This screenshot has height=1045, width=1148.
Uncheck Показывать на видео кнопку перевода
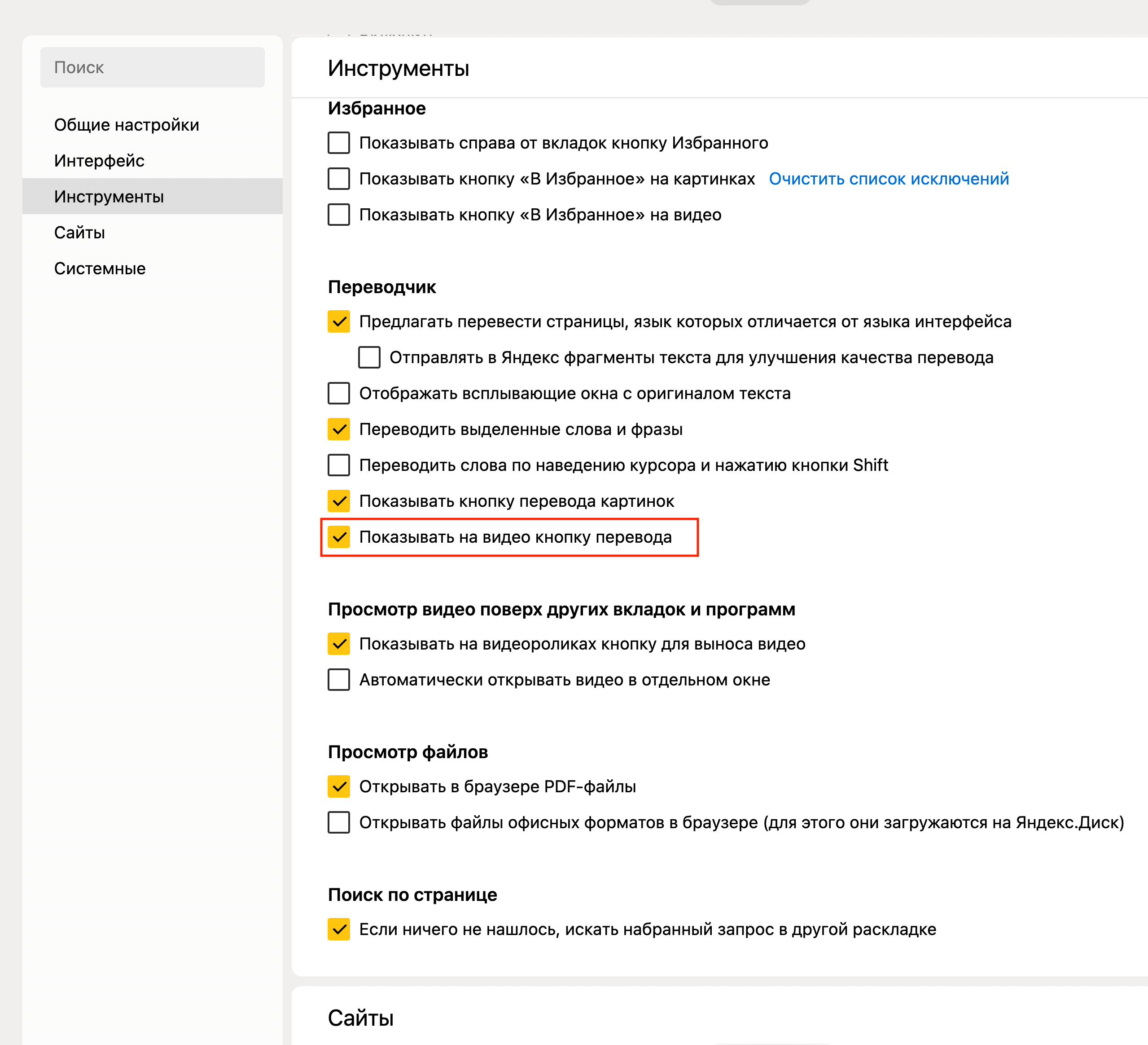click(339, 537)
